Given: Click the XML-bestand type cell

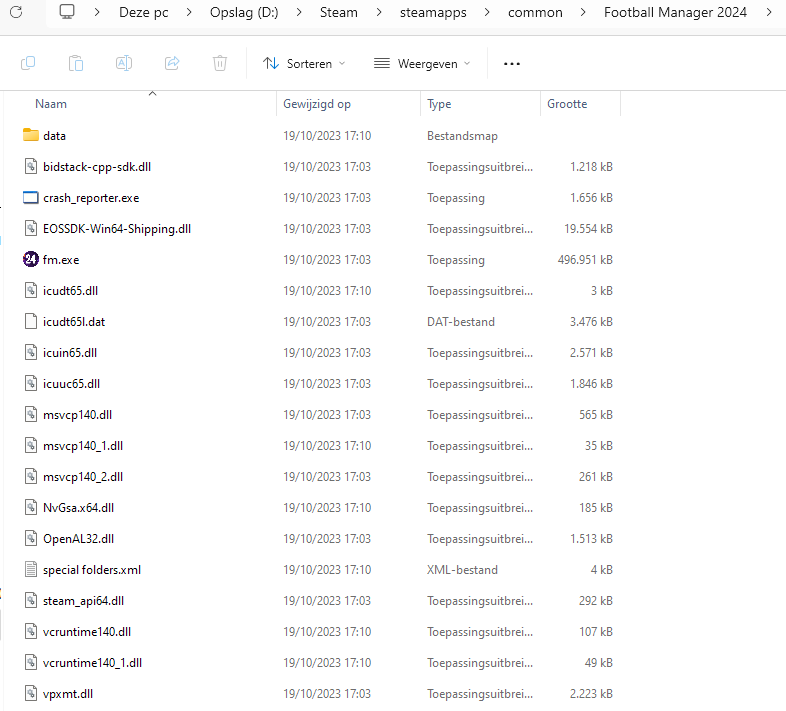Looking at the screenshot, I should pyautogui.click(x=462, y=570).
